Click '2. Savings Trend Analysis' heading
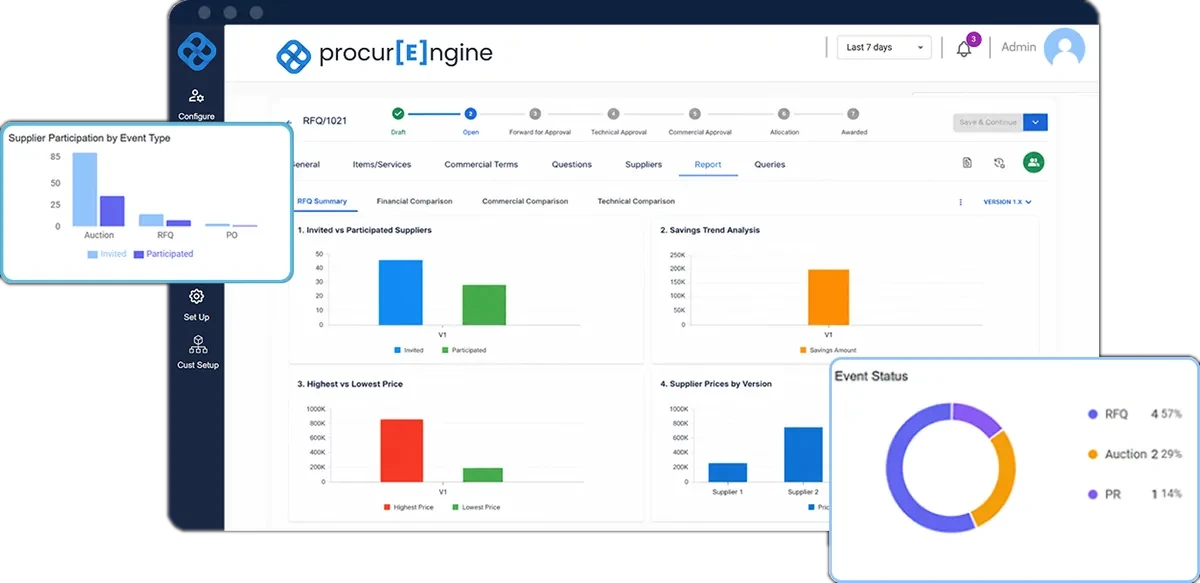The height and width of the screenshot is (583, 1200). coord(710,230)
